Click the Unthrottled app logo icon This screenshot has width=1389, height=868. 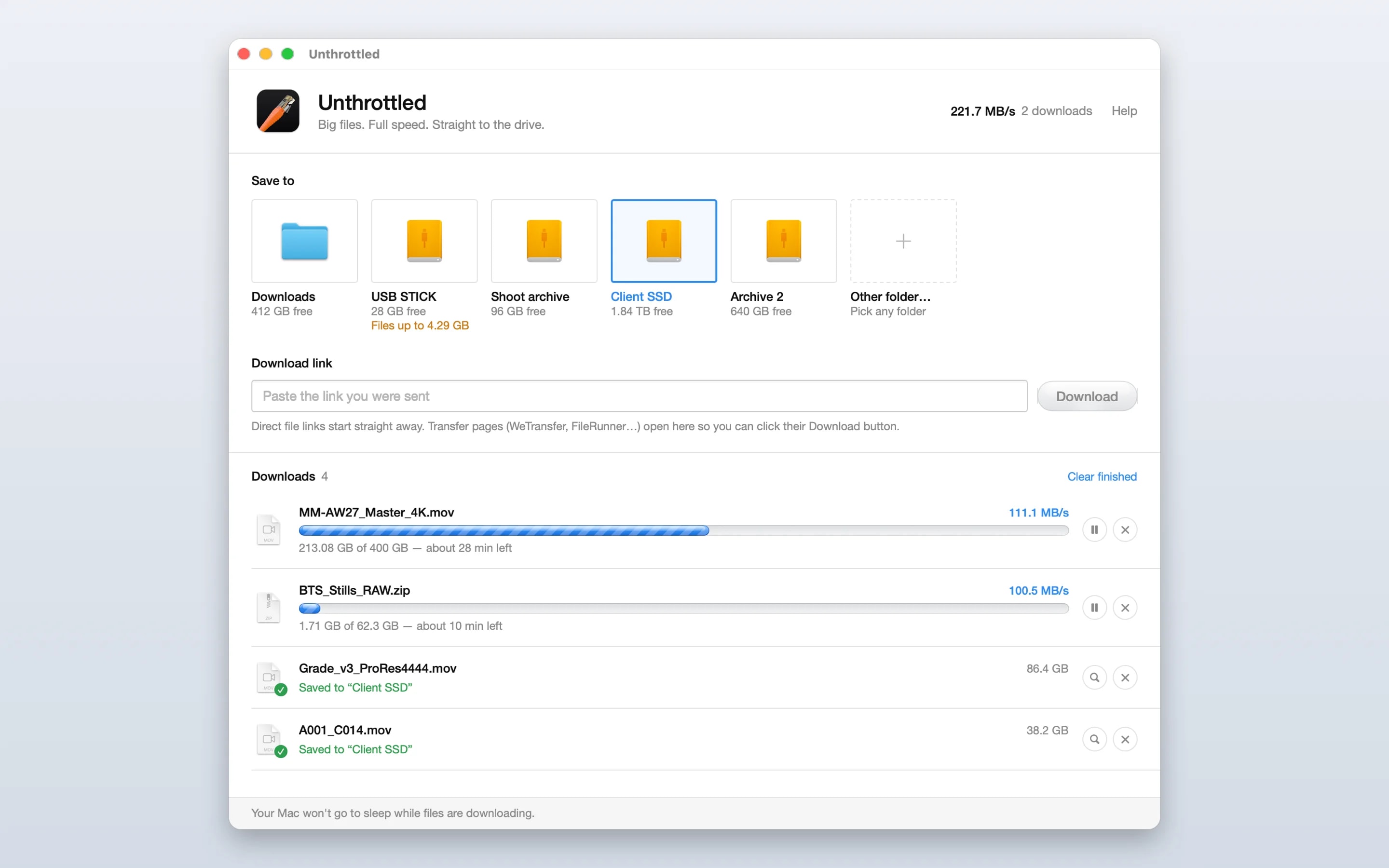click(x=278, y=111)
